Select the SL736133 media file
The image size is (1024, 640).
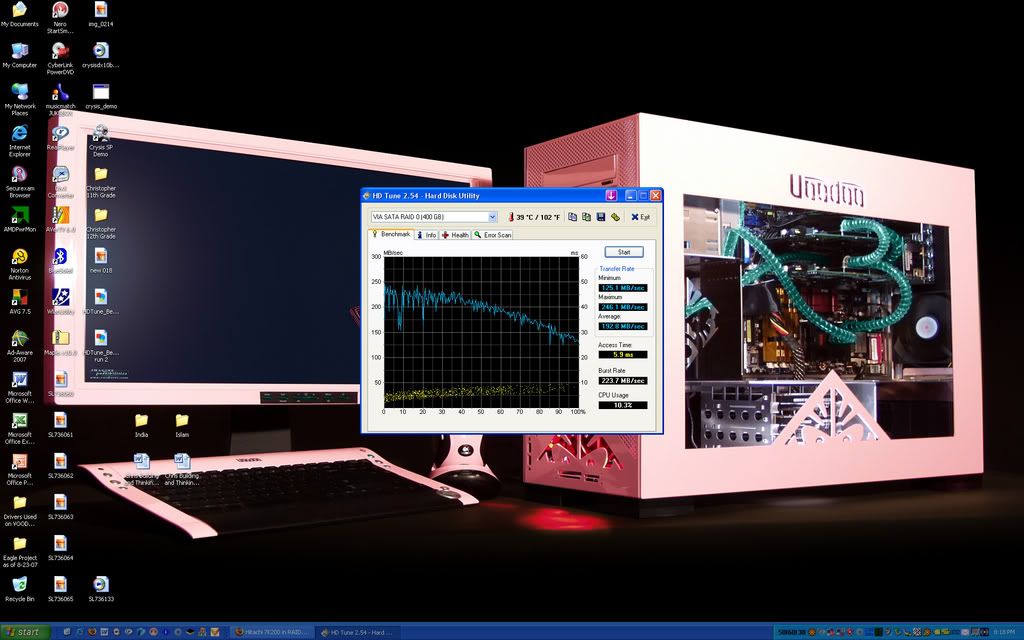point(101,589)
